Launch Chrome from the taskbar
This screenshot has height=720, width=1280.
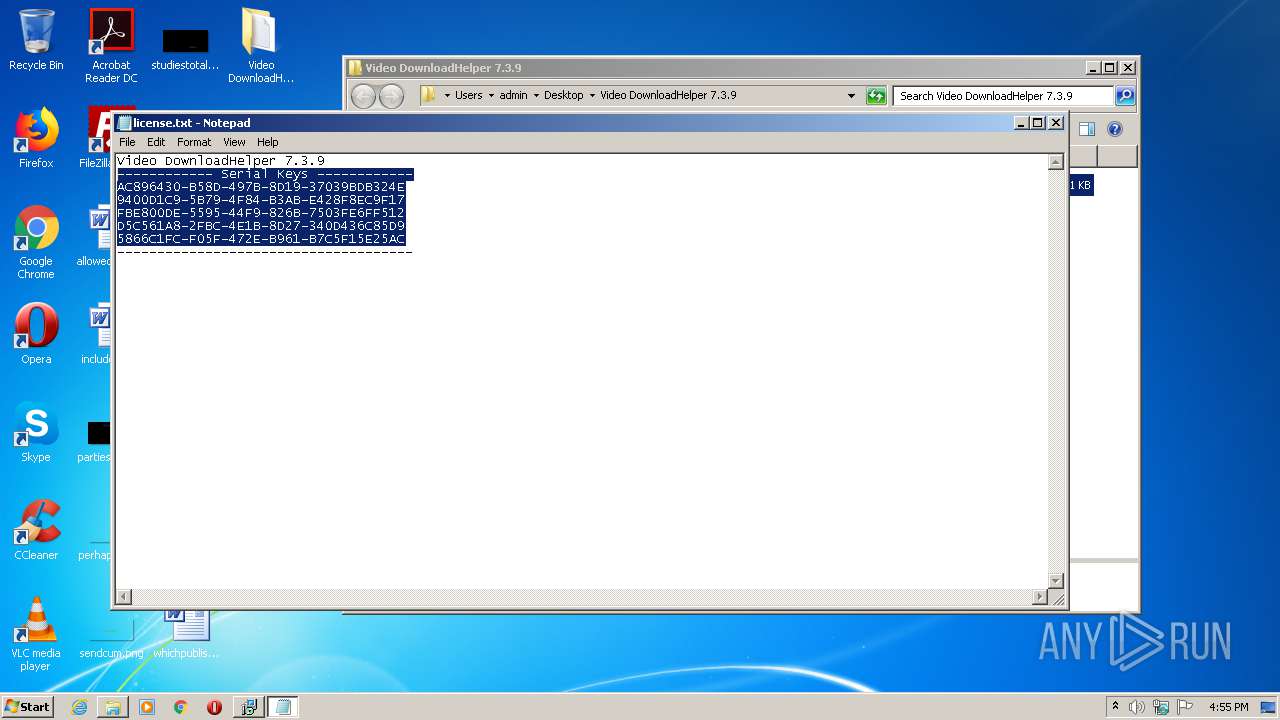pos(181,707)
